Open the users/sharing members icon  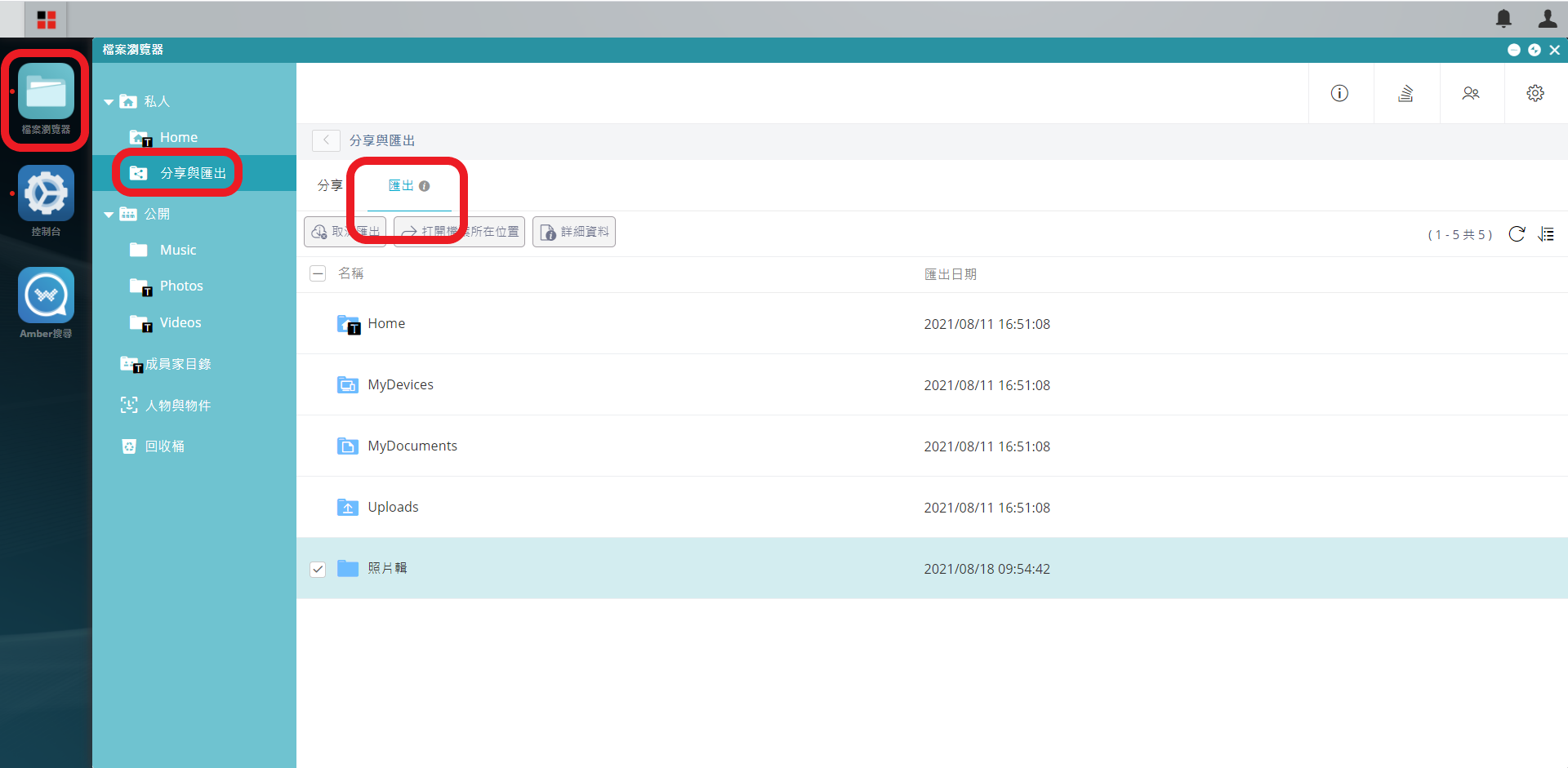tap(1471, 93)
